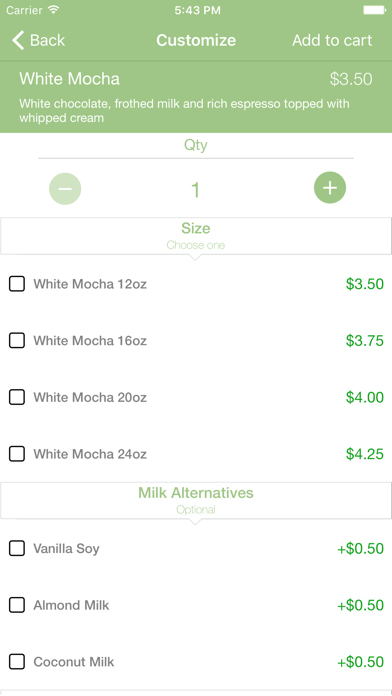Toggle the Coconut Milk checkbox
The image size is (392, 696).
tap(17, 662)
